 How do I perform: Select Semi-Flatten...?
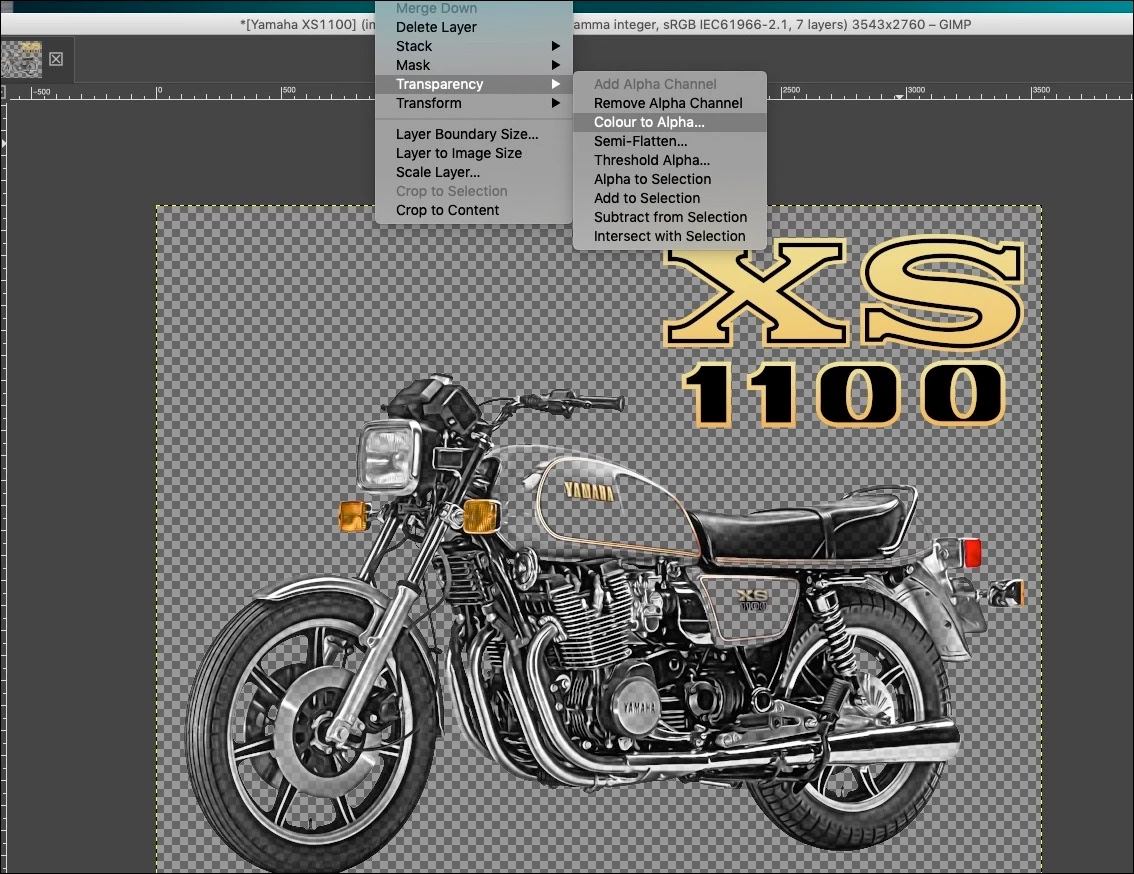[669, 141]
